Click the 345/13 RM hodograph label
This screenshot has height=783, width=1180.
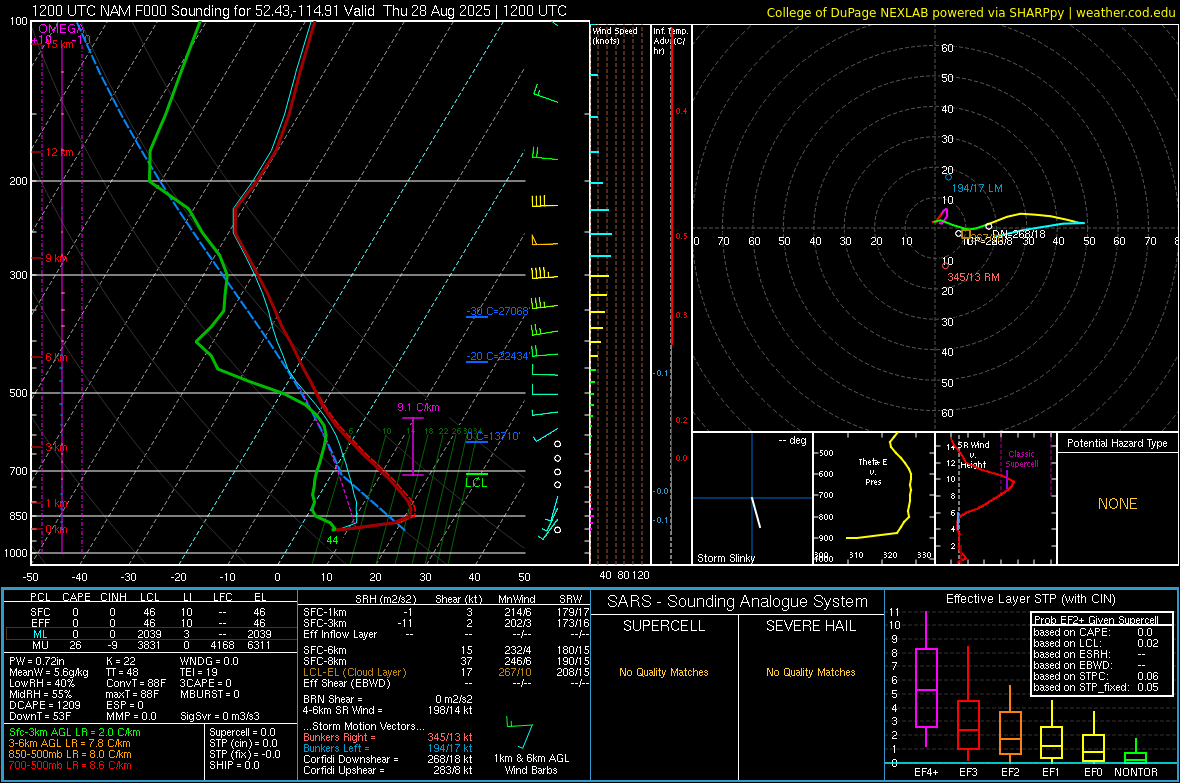973,277
